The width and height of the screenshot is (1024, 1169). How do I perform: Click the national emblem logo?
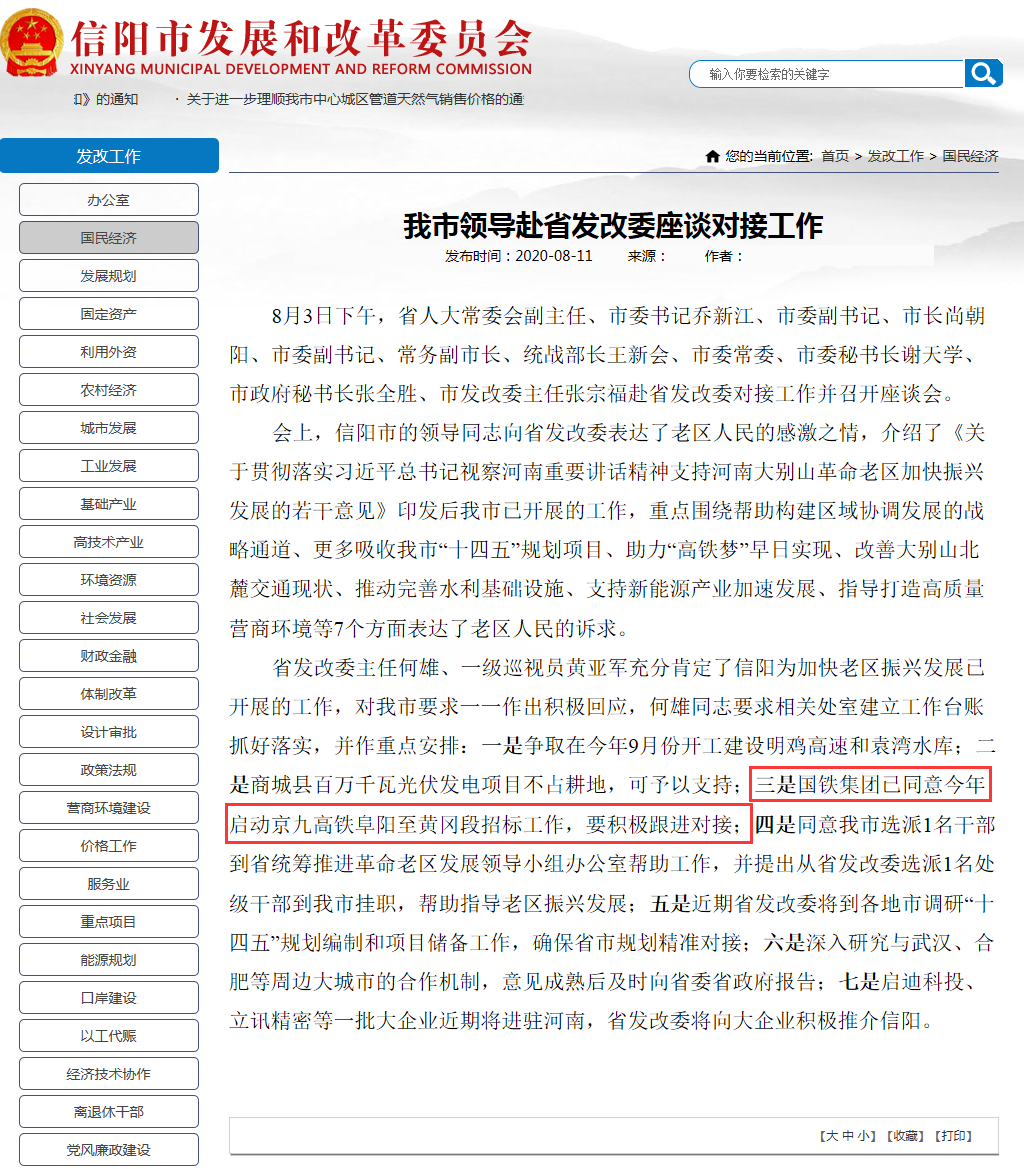coord(31,43)
